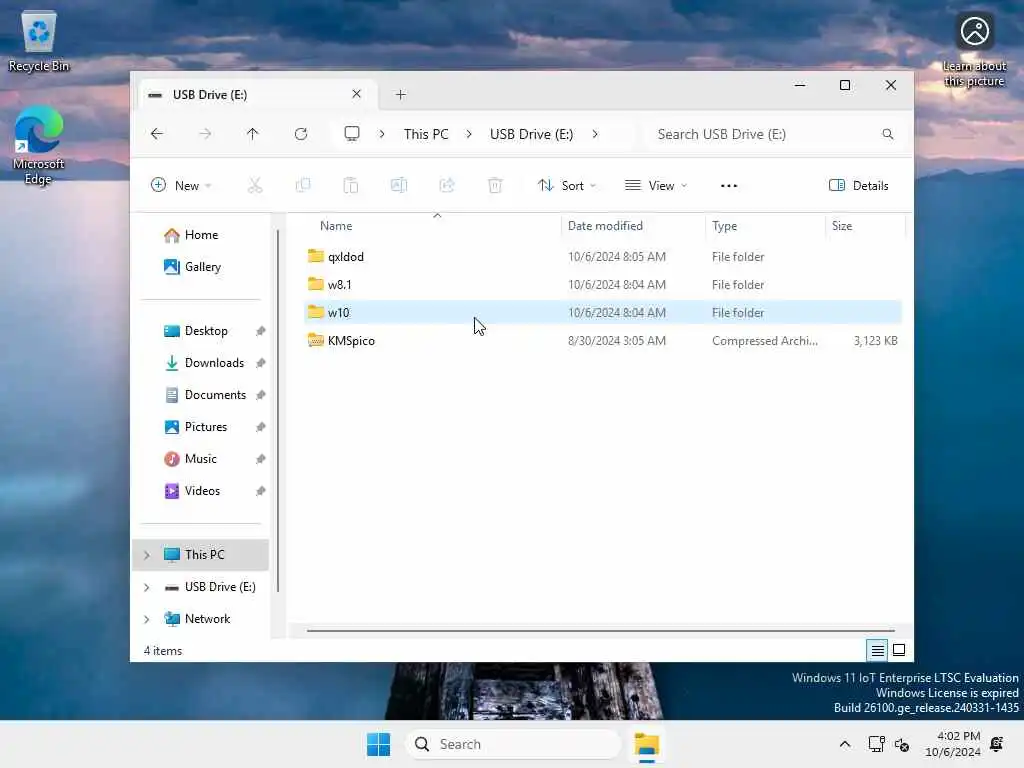The image size is (1024, 768).
Task: Go up one folder level
Action: pos(253,134)
